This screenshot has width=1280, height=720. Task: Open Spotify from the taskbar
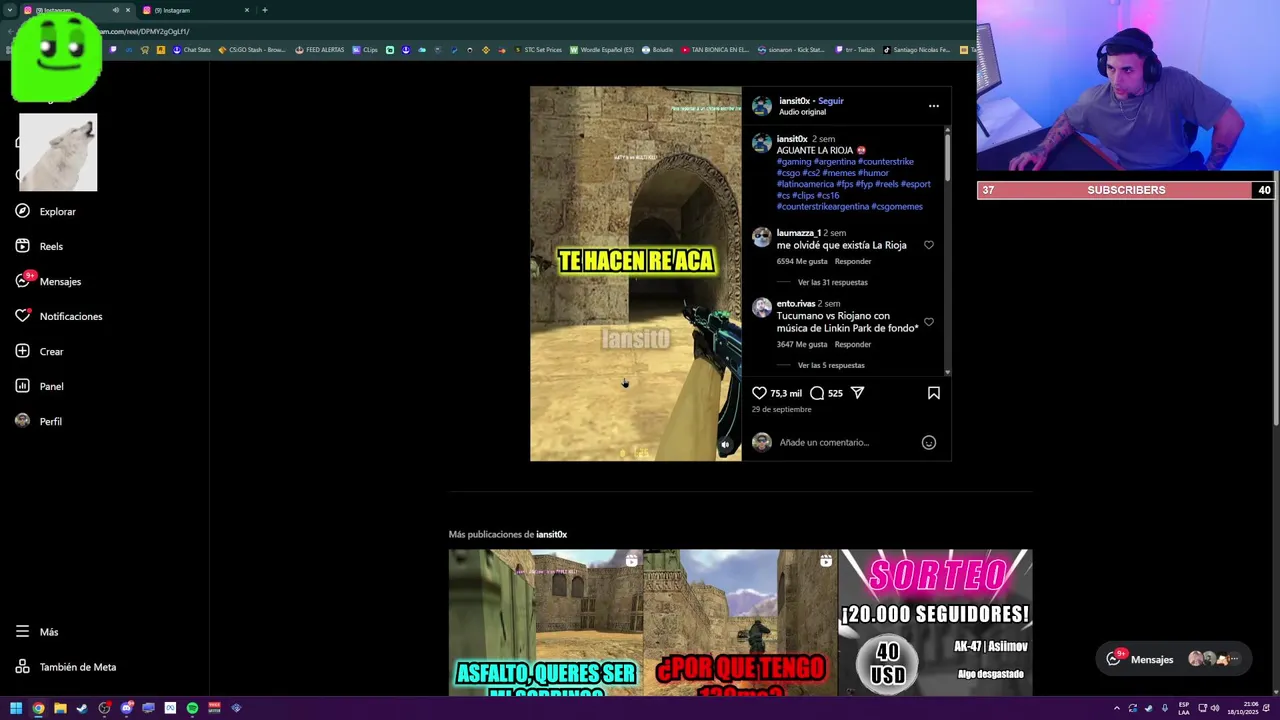pos(192,708)
